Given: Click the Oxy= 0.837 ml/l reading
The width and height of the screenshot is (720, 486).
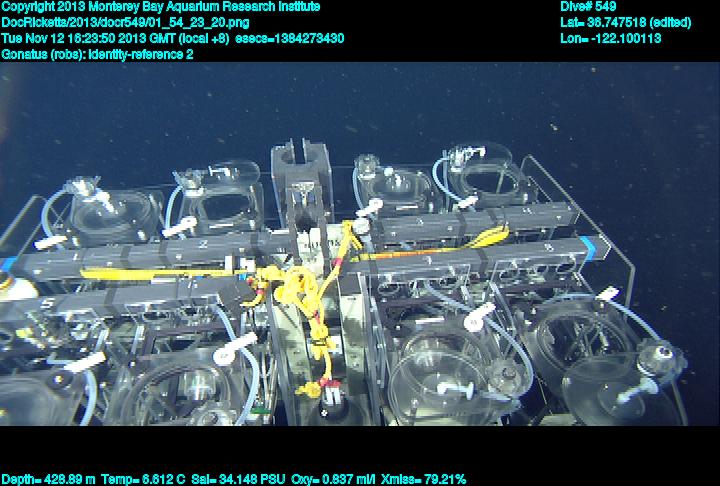Looking at the screenshot, I should [333, 480].
